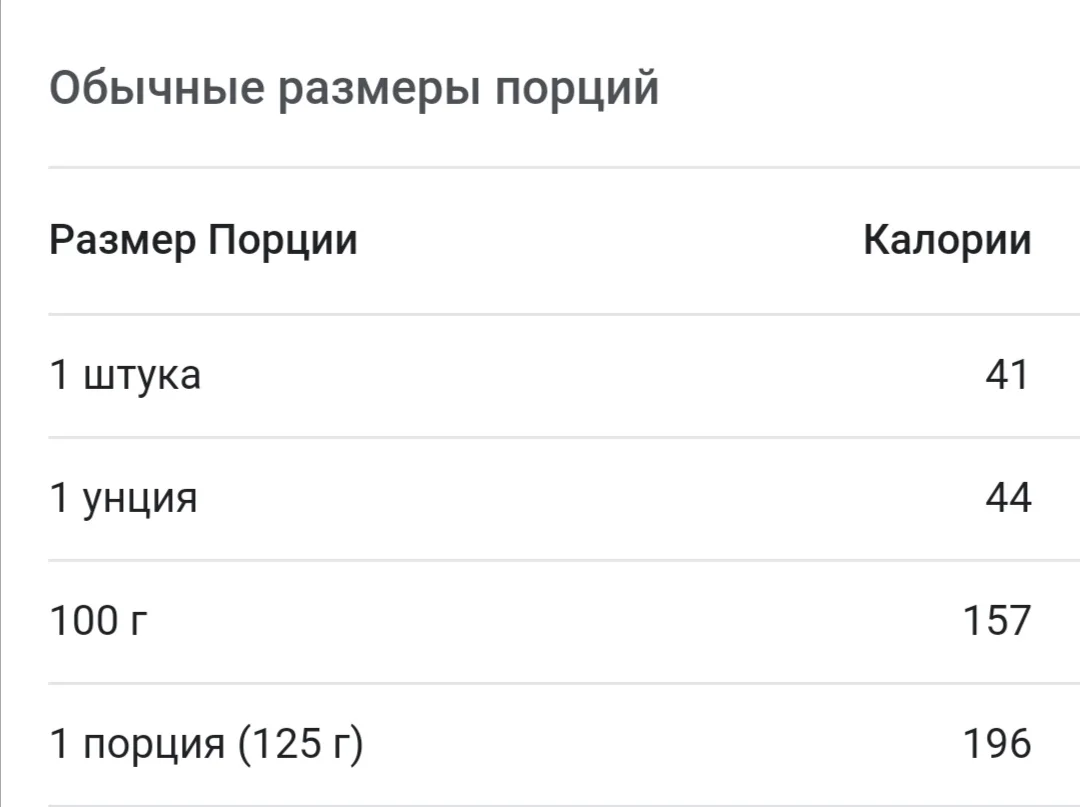Click the "Калории" column header

[946, 241]
